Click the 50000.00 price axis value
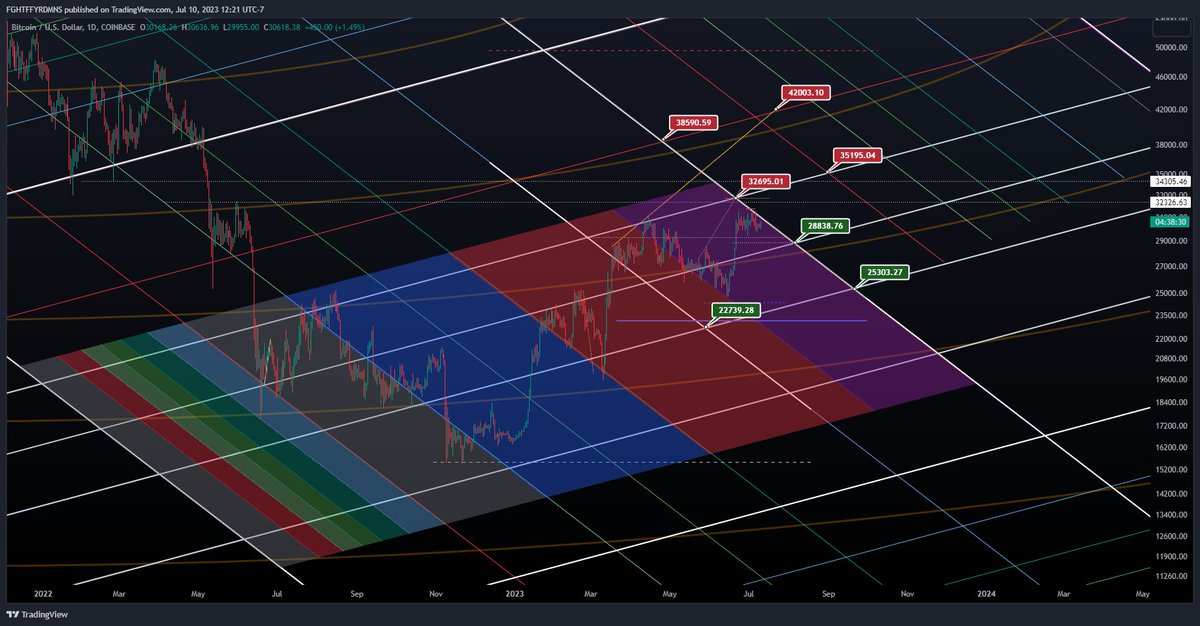The height and width of the screenshot is (626, 1200). [x=1169, y=47]
